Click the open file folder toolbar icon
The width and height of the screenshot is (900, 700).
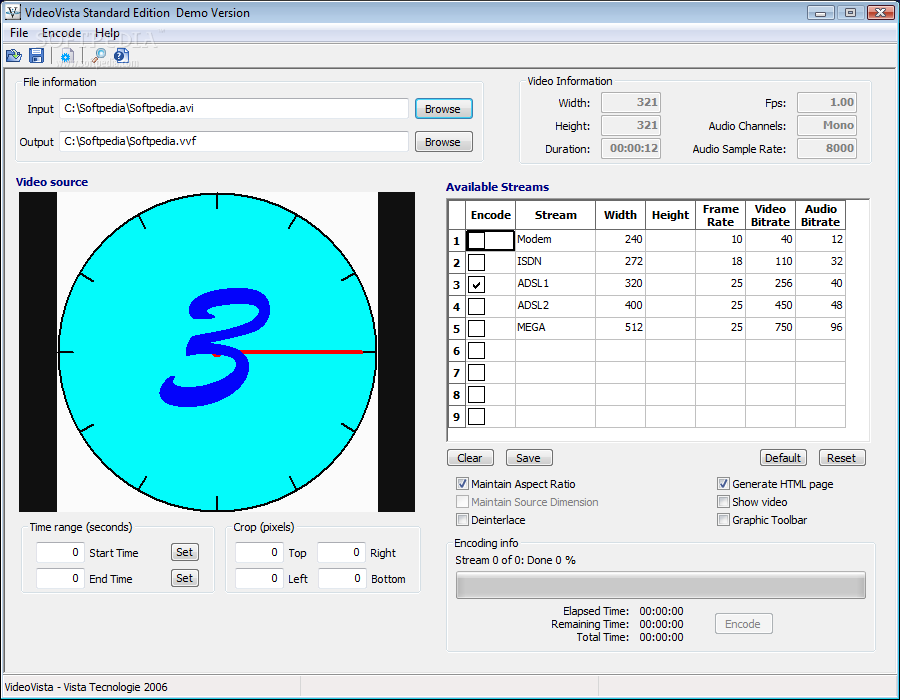(14, 56)
